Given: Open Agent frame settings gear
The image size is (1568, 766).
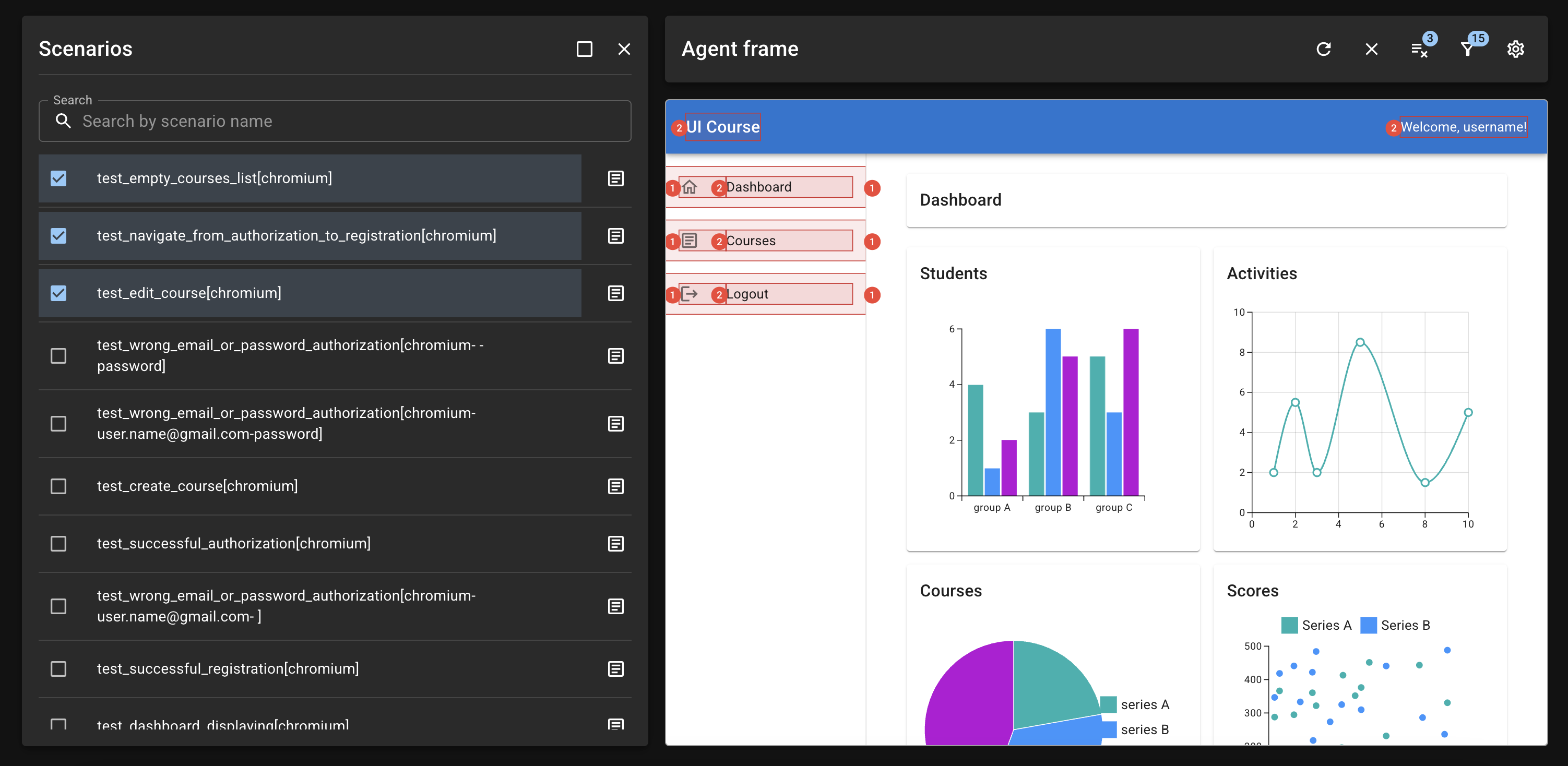Looking at the screenshot, I should coord(1515,49).
